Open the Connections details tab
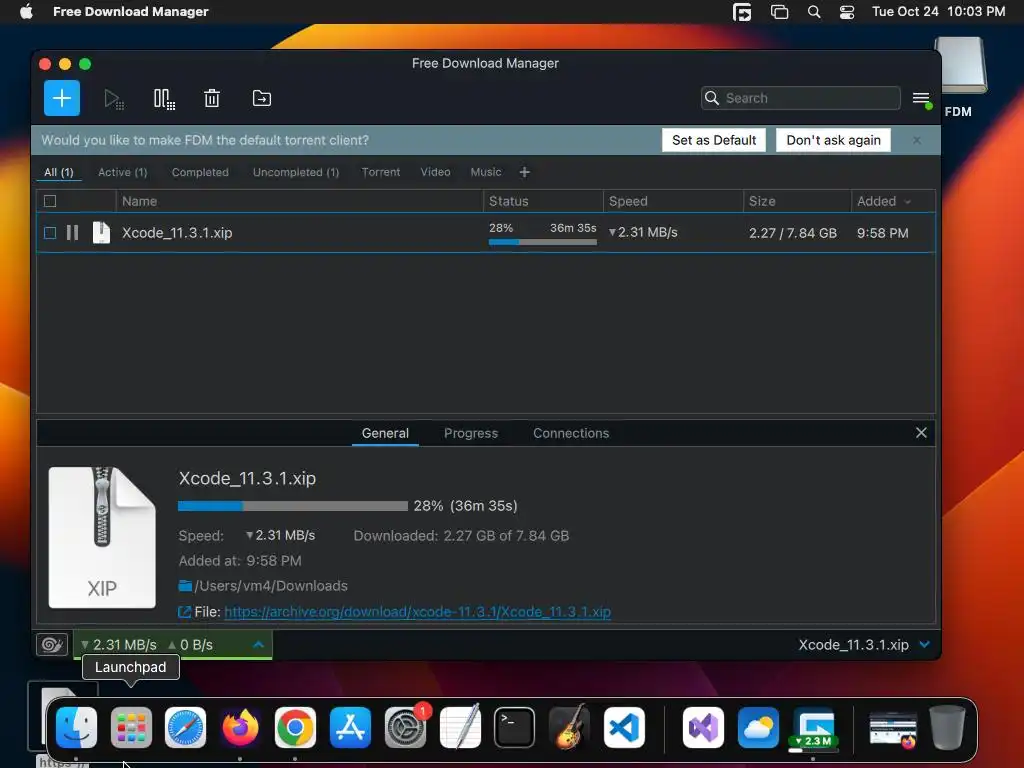This screenshot has height=768, width=1024. [571, 433]
